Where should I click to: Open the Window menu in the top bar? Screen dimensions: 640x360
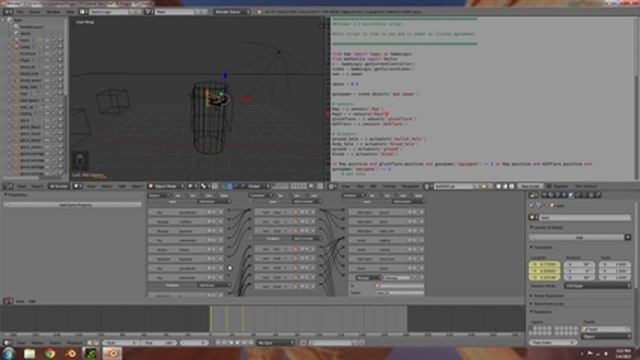pos(53,12)
